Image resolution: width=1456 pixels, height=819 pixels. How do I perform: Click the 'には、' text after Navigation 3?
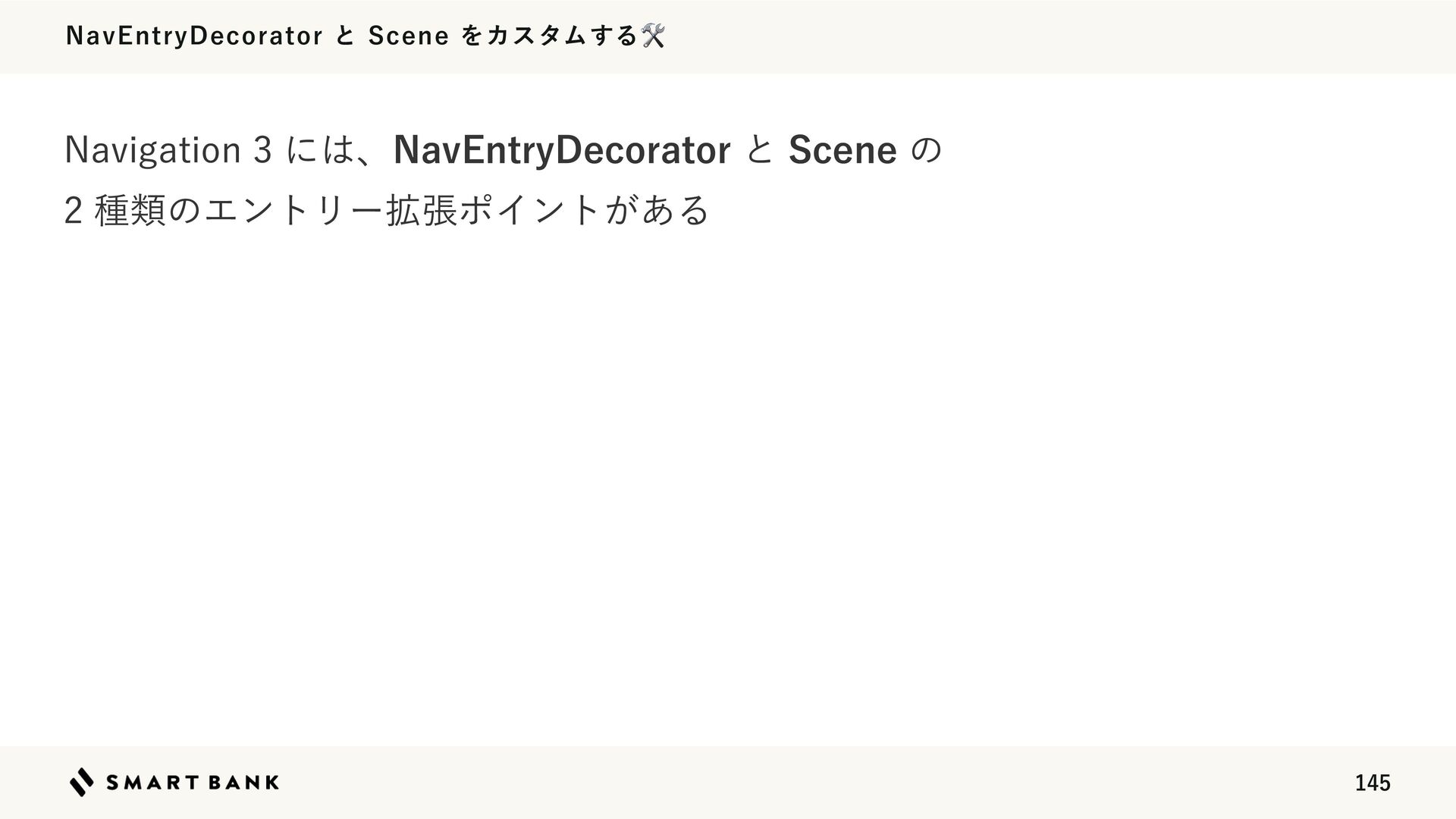coord(331,150)
